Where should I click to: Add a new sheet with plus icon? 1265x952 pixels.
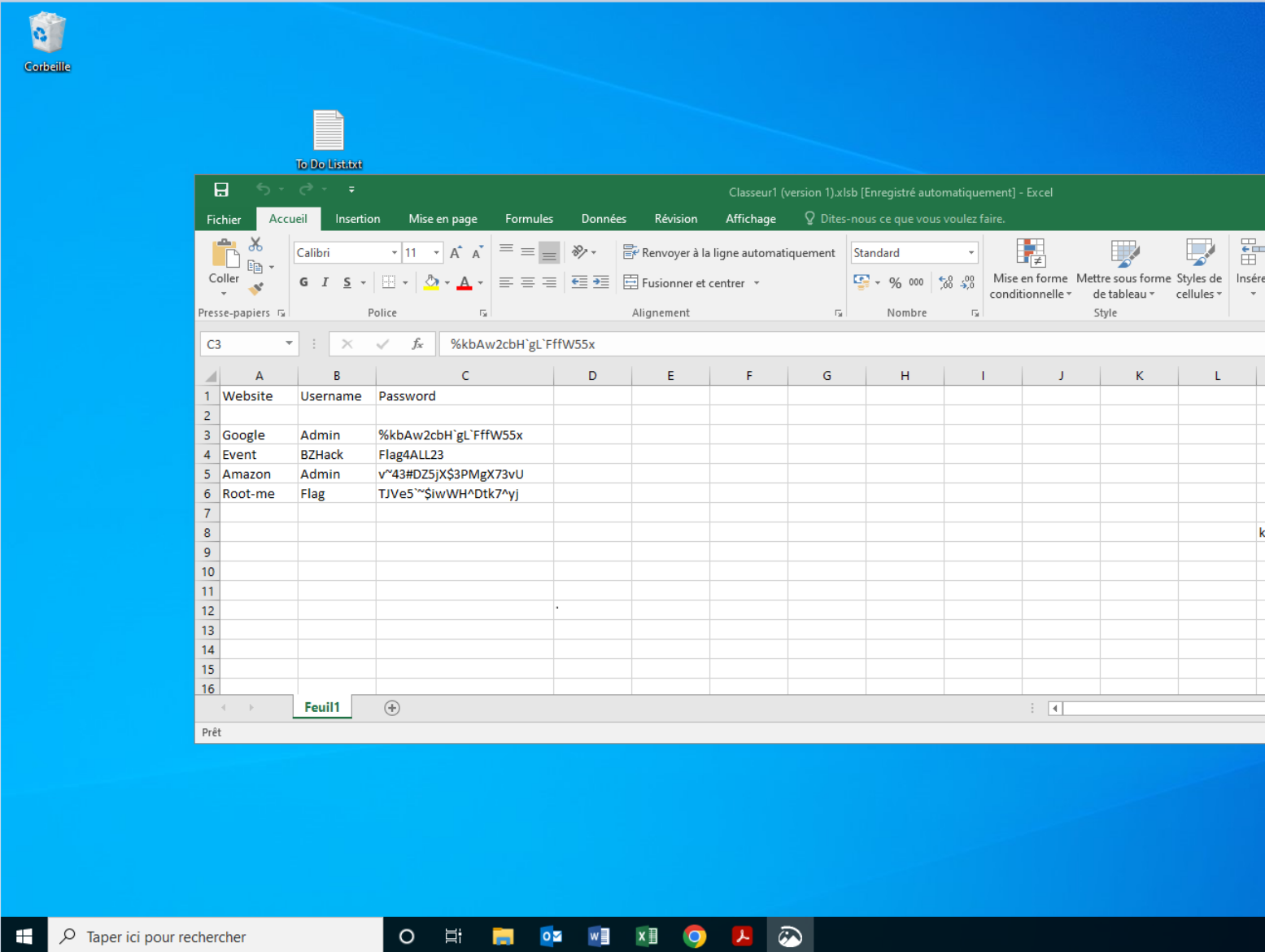392,708
